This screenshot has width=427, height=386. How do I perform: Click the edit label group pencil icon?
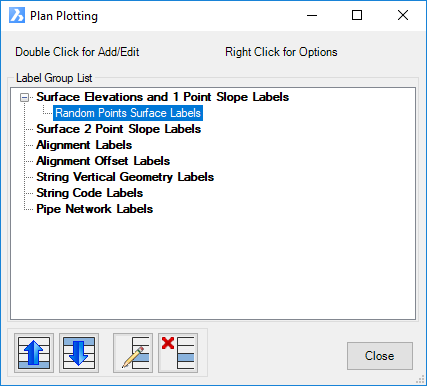coord(133,353)
